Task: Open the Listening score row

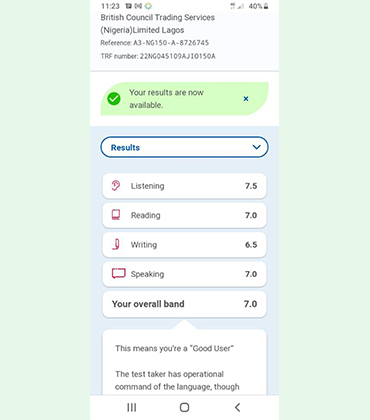Action: coord(184,186)
